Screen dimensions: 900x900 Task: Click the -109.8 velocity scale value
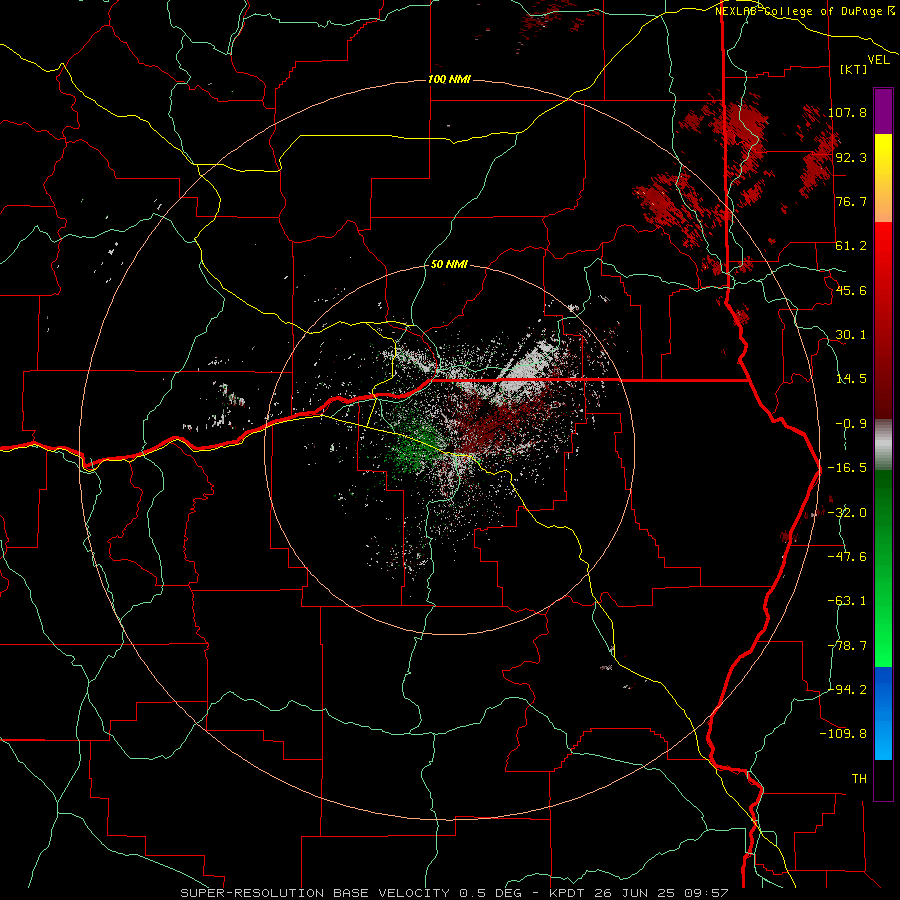[844, 734]
